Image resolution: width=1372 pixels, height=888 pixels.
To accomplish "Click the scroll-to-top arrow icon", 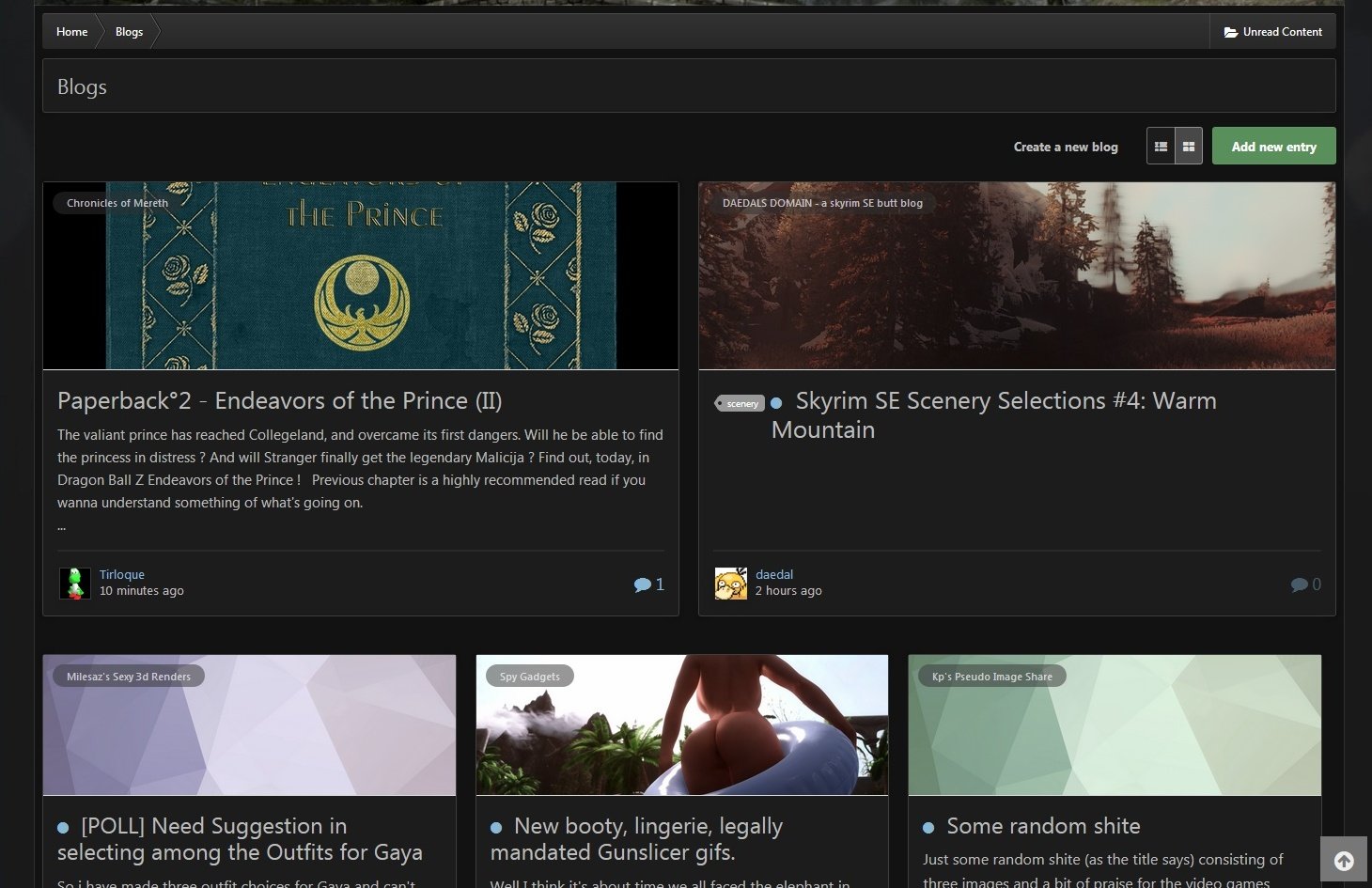I will (1344, 860).
